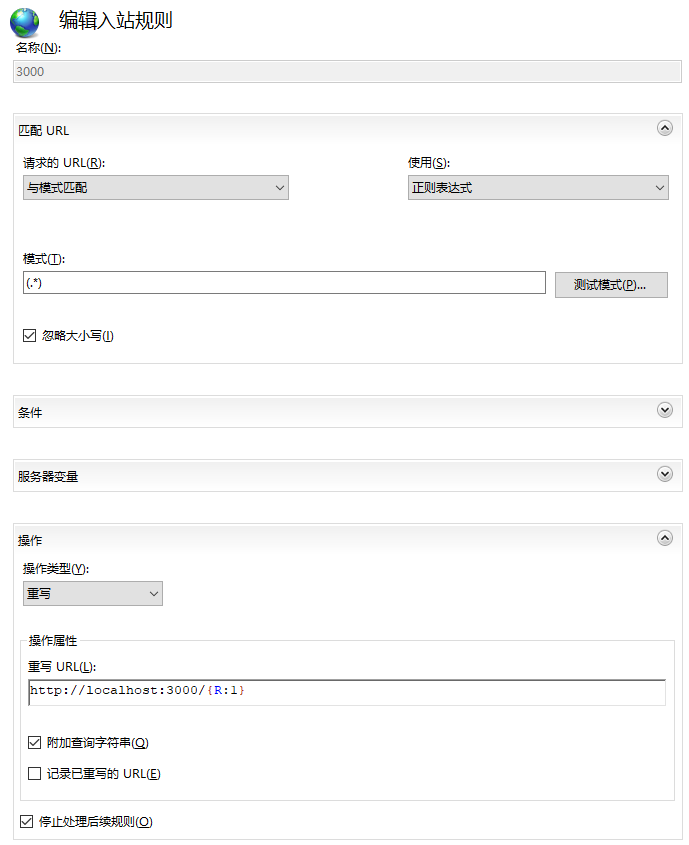Viewport: 689px width, 845px height.
Task: Click the 匹配 URL section header
Action: pos(44,130)
